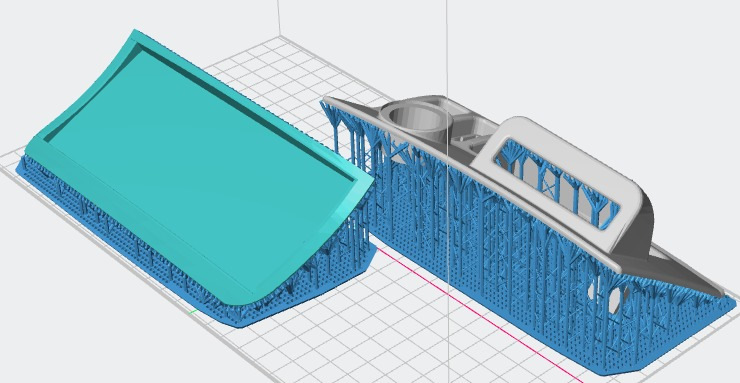This screenshot has width=740, height=383.
Task: Click the vertical gray guide line above models
Action: (447, 47)
